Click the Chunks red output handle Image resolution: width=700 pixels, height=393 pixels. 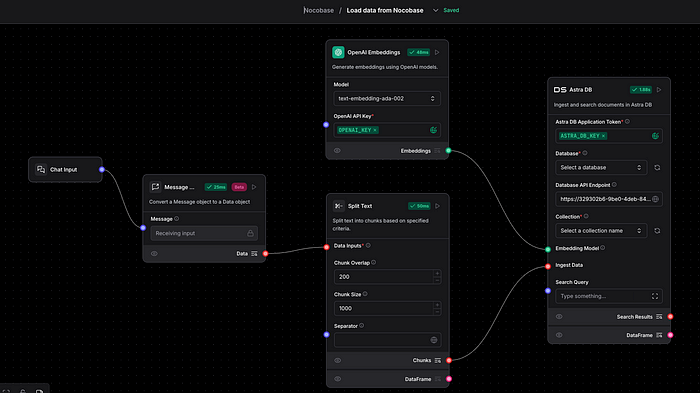point(449,360)
